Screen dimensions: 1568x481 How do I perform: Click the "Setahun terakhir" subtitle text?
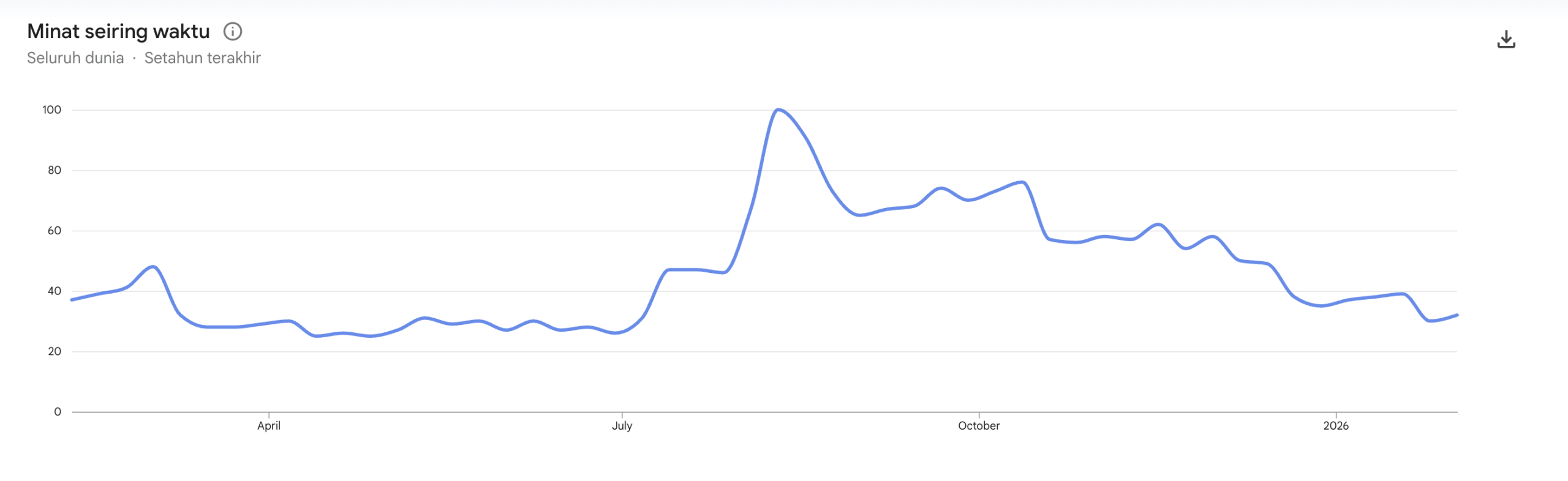(x=202, y=58)
